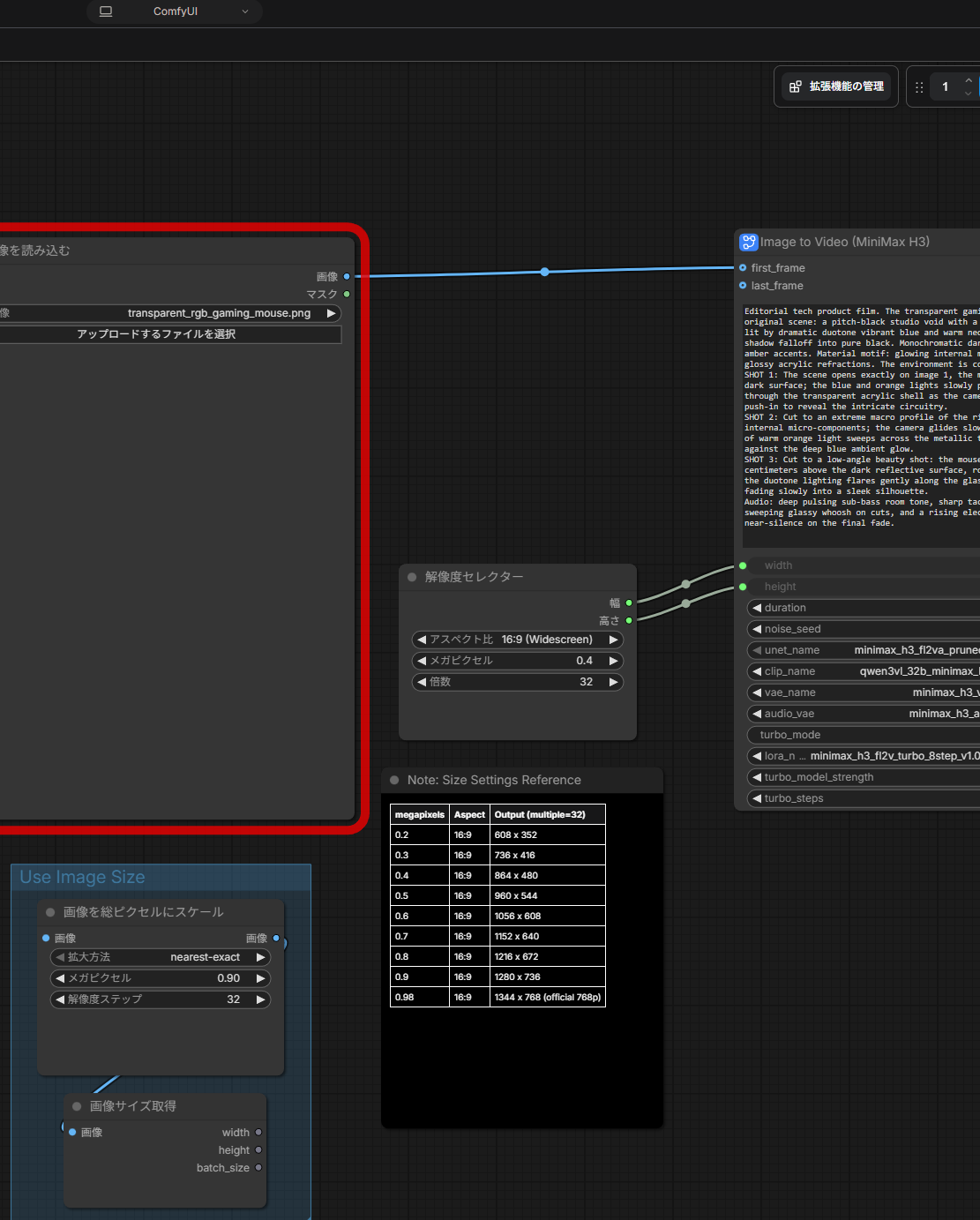This screenshot has height=1220, width=980.
Task: Grab the dotted drag handle beside batch count
Action: (919, 87)
